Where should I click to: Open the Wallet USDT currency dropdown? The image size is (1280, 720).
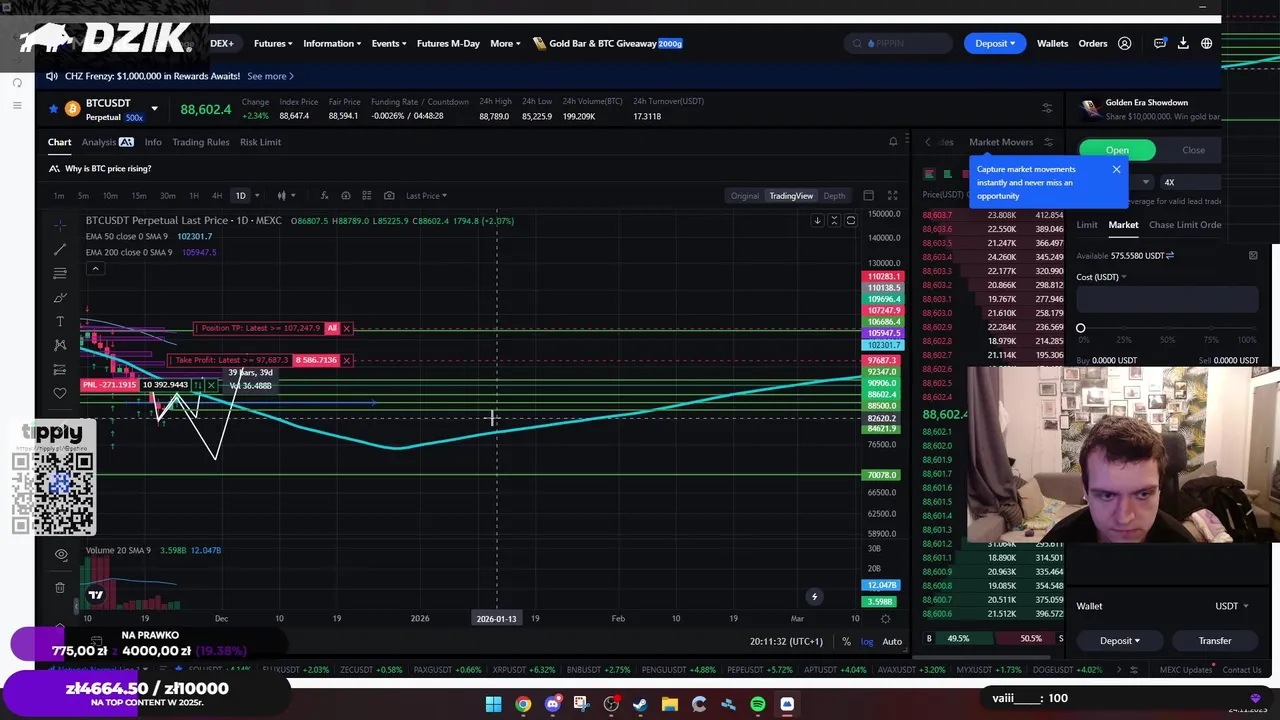[x=1231, y=606]
